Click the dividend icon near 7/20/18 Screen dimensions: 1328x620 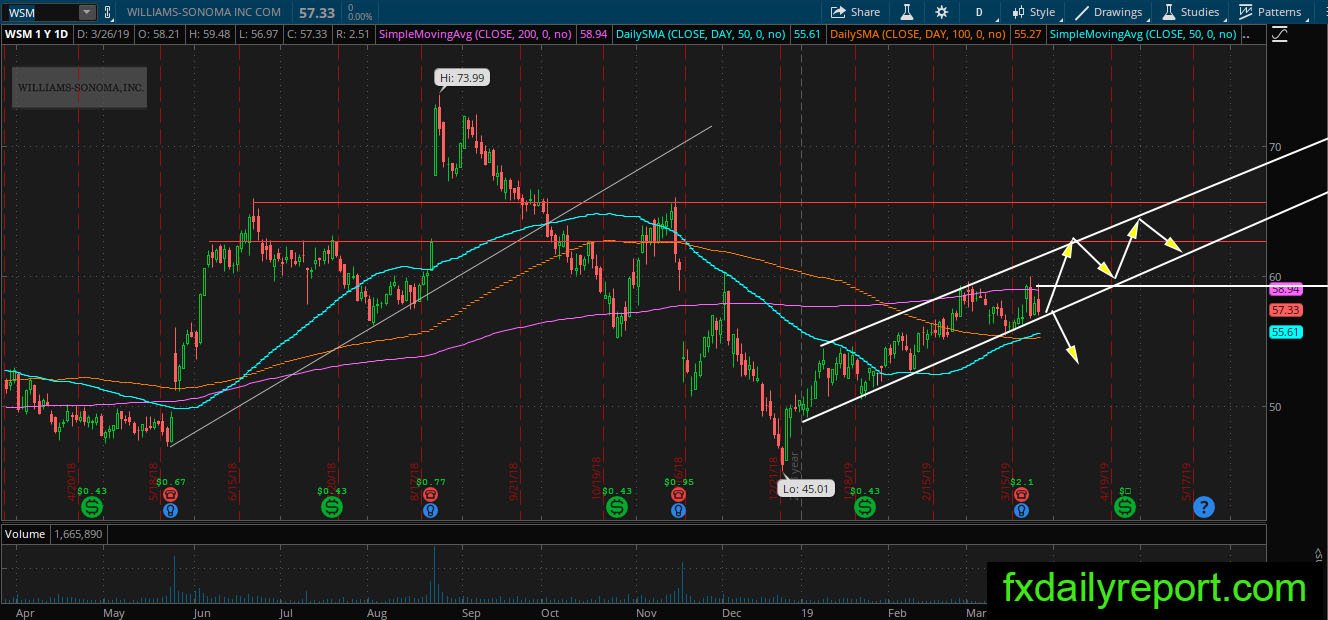click(x=331, y=508)
